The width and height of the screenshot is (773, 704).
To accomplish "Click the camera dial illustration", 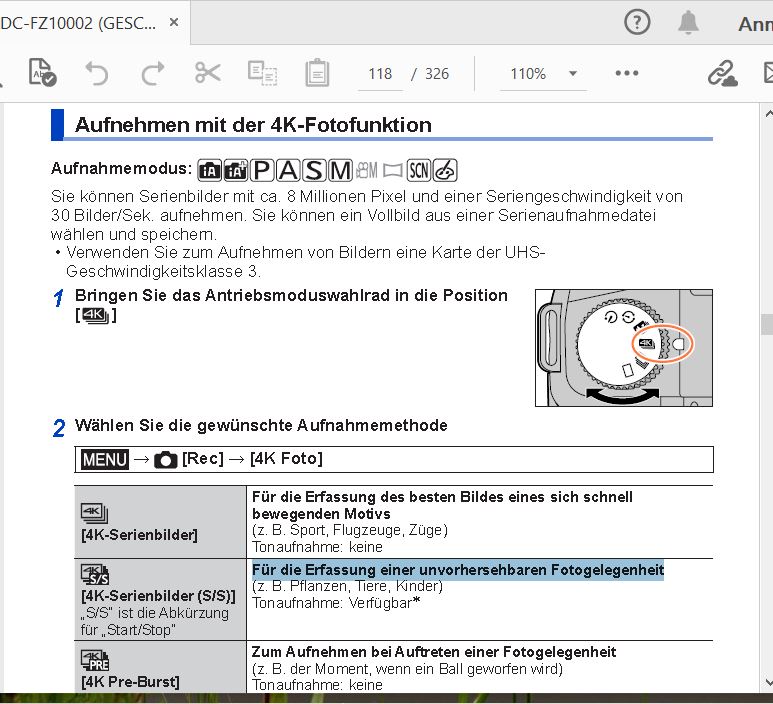I will click(x=624, y=348).
